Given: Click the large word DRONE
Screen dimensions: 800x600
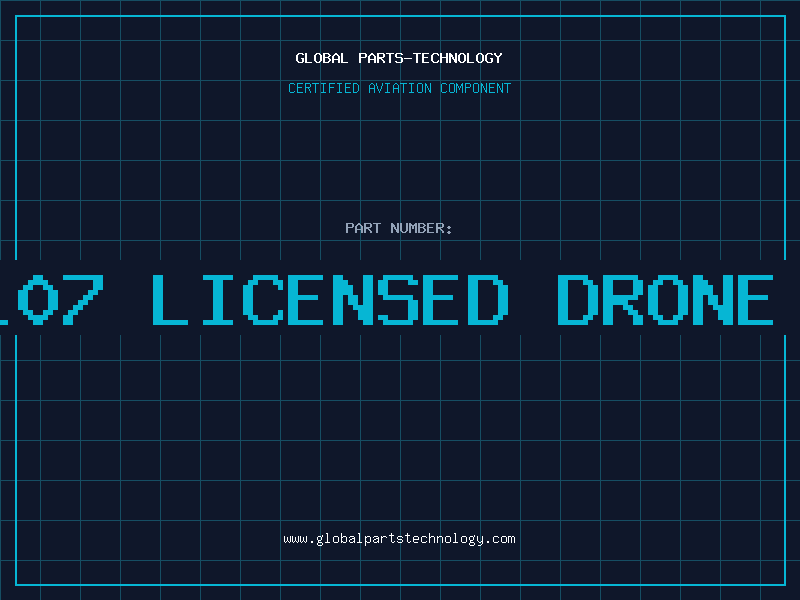Looking at the screenshot, I should [x=665, y=299].
